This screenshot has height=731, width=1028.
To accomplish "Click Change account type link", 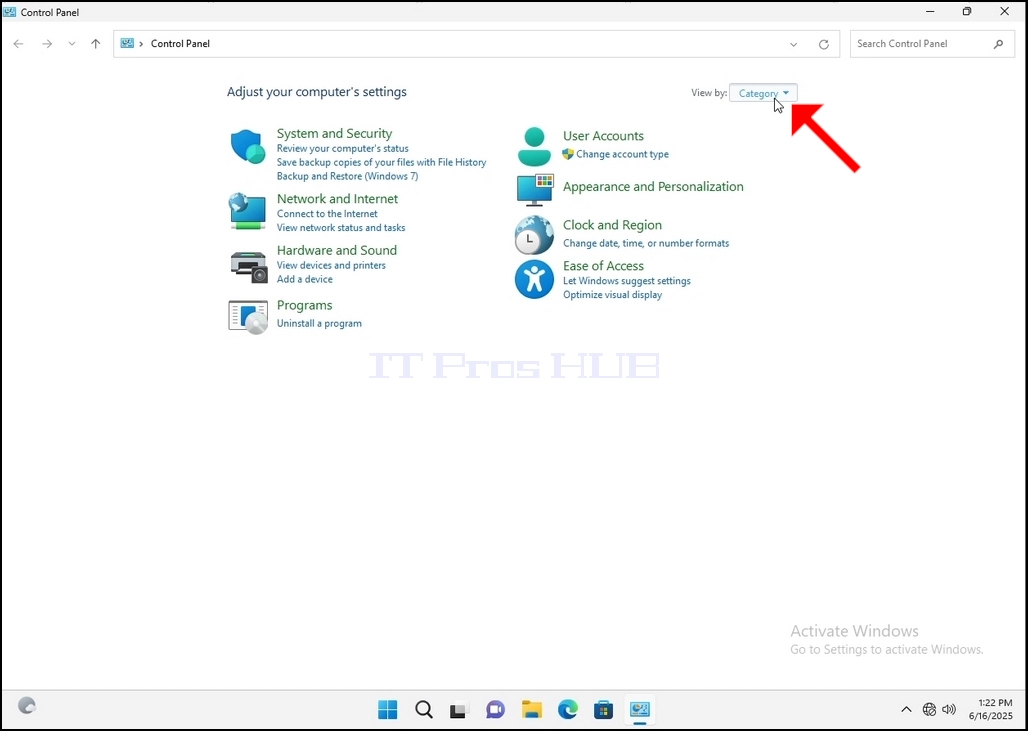I will [622, 154].
